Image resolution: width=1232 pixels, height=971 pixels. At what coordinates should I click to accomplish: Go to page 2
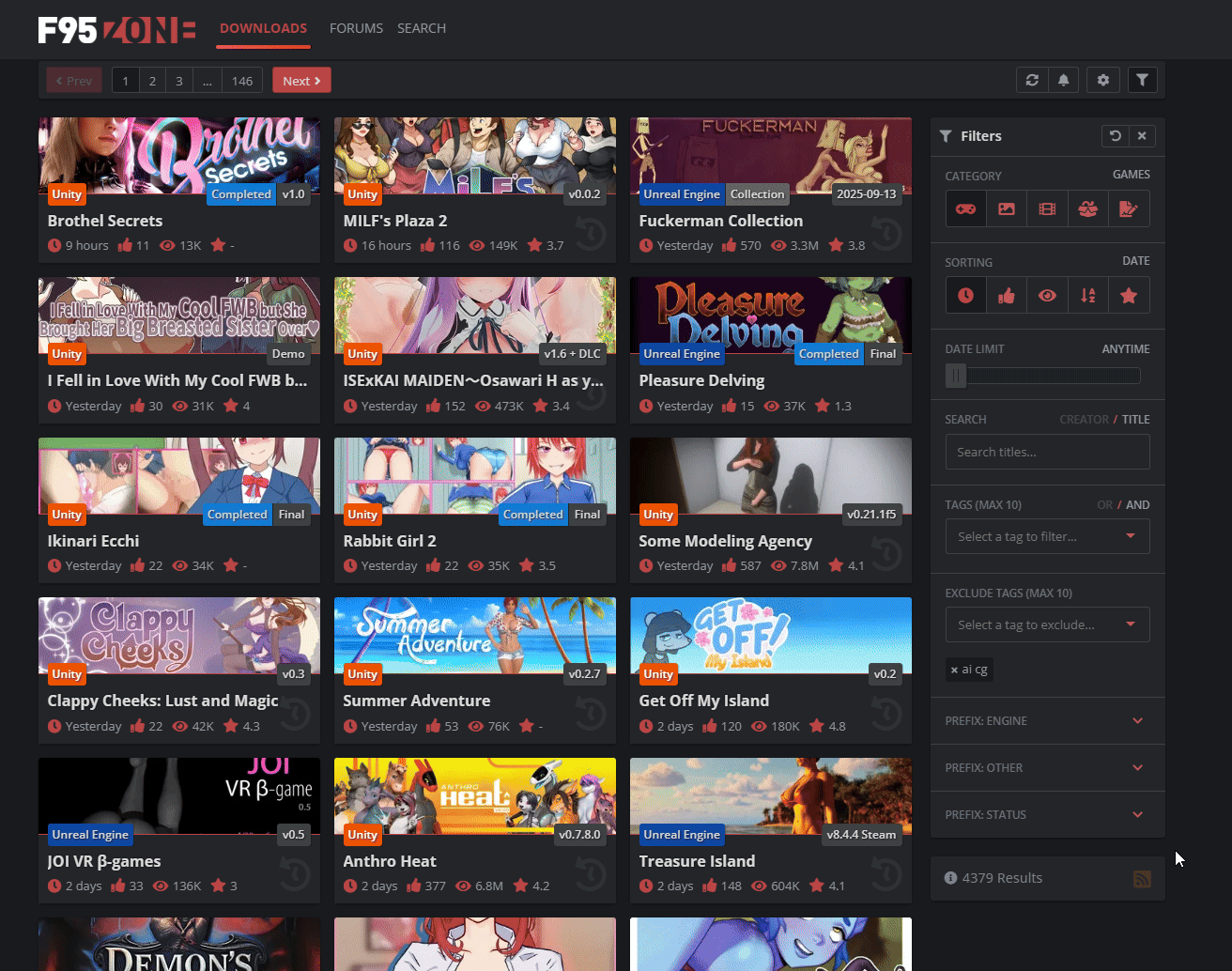(x=152, y=81)
